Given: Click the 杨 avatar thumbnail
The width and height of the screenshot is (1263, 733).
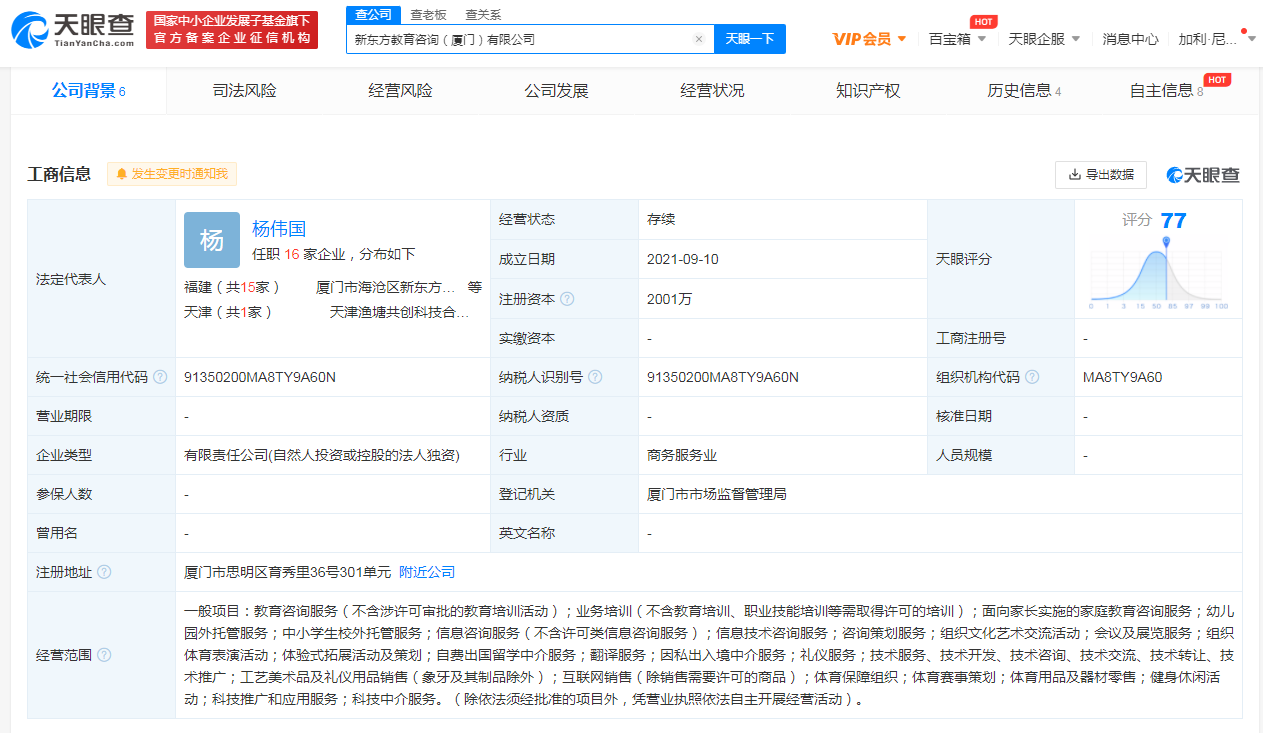Looking at the screenshot, I should (212, 240).
